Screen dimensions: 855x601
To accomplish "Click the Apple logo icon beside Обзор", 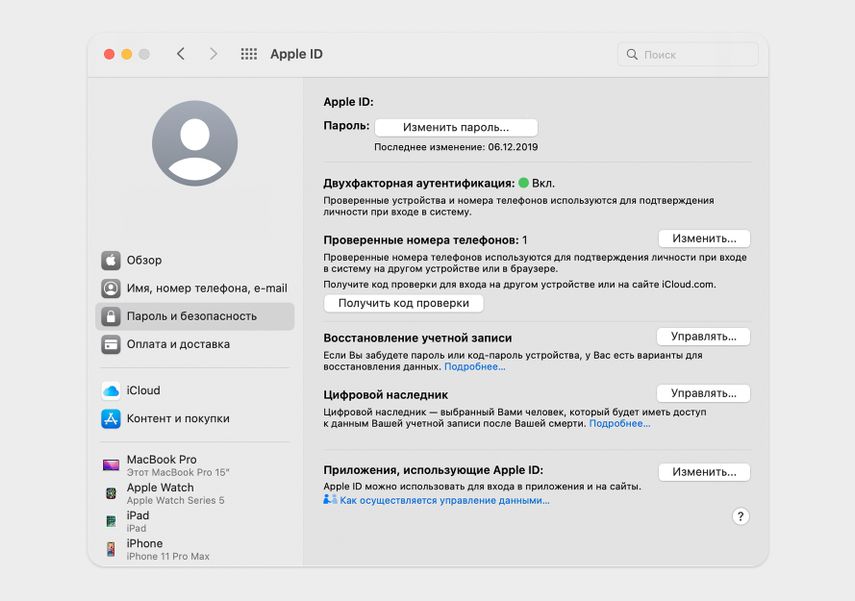I will click(111, 261).
